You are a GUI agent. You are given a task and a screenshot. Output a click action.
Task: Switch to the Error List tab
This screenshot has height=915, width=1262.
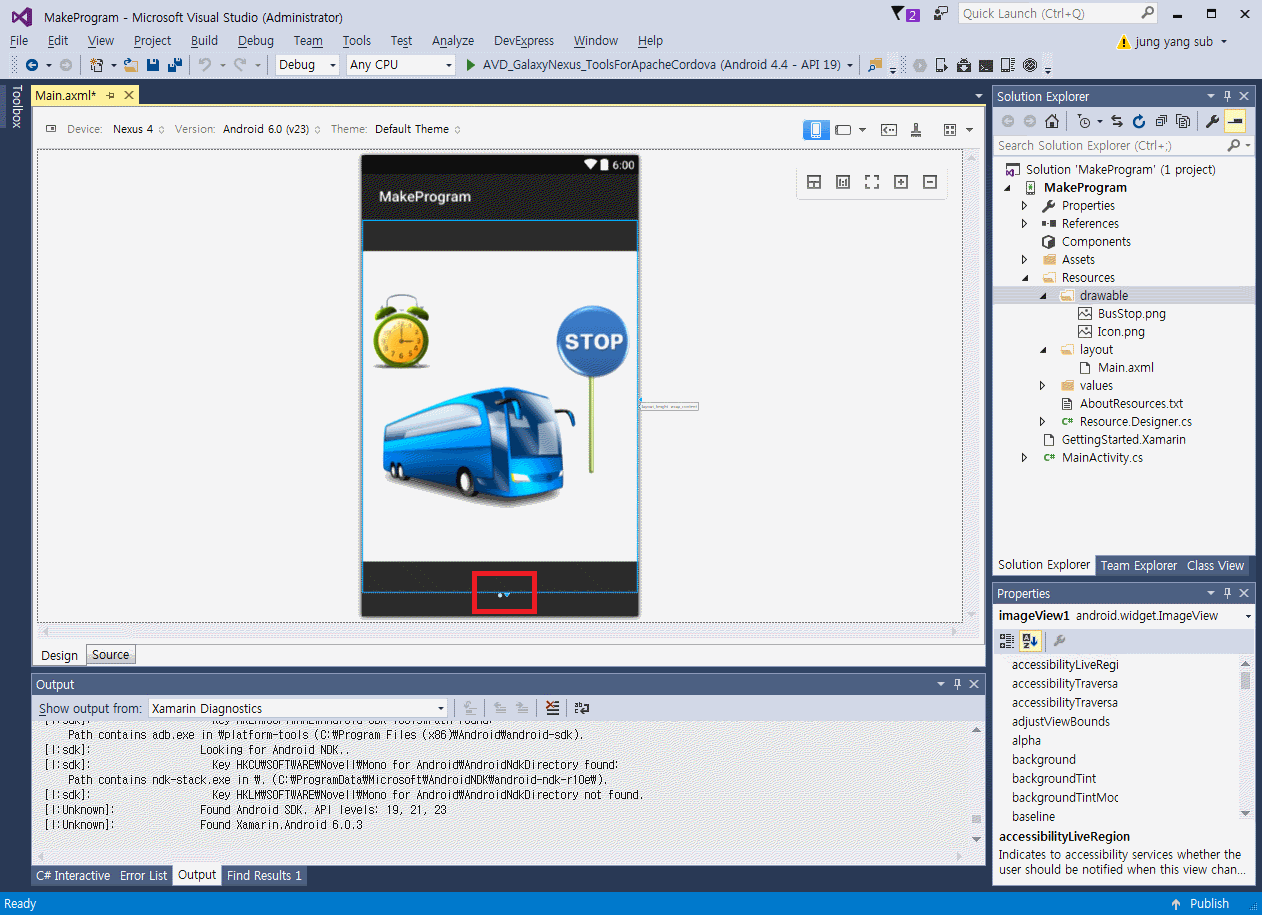coord(144,875)
